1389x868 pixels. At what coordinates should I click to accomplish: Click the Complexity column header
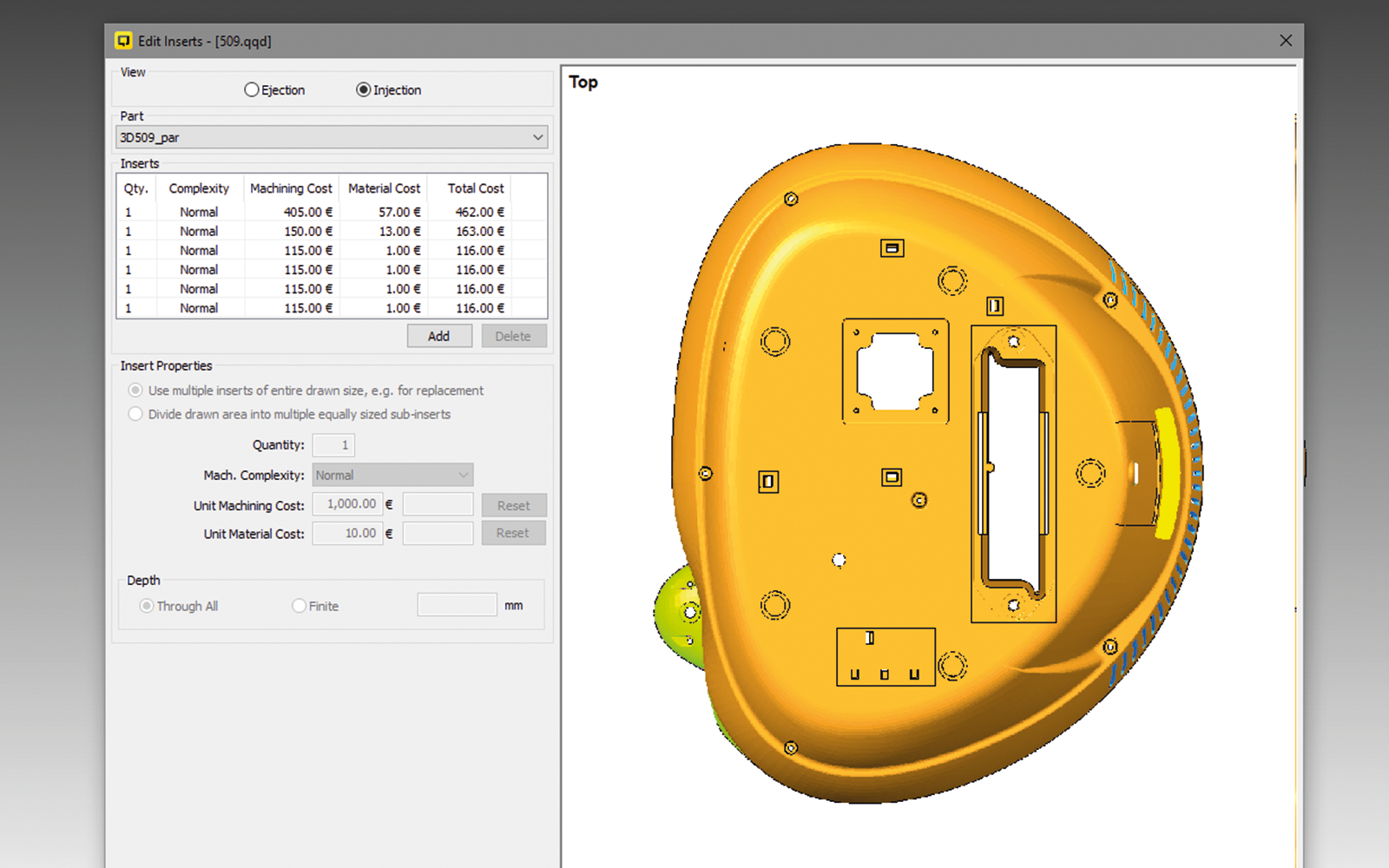click(199, 188)
